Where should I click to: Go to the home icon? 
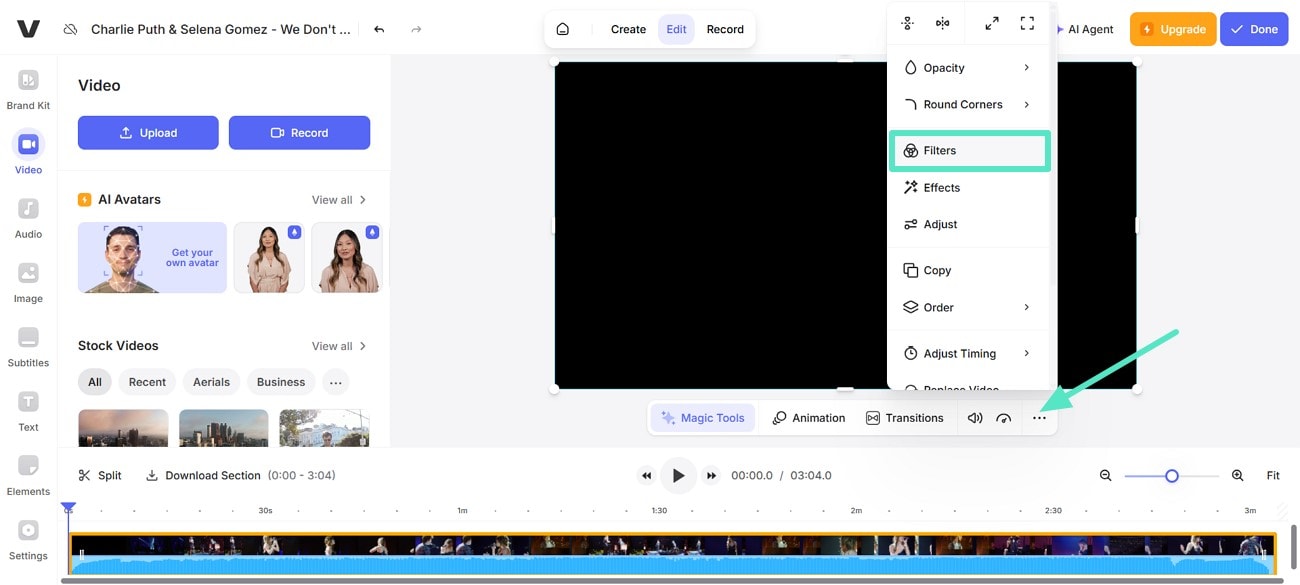tap(563, 29)
